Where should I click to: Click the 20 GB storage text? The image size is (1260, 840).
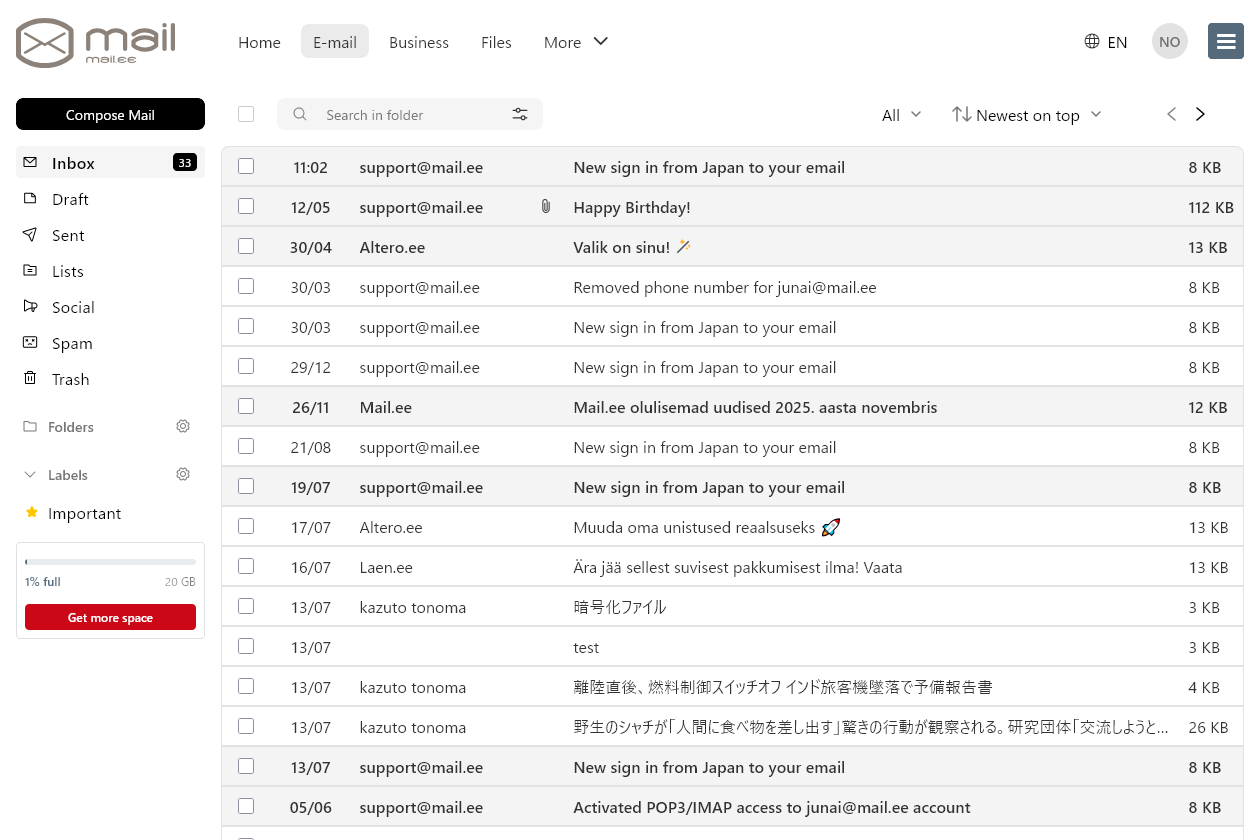(x=180, y=581)
